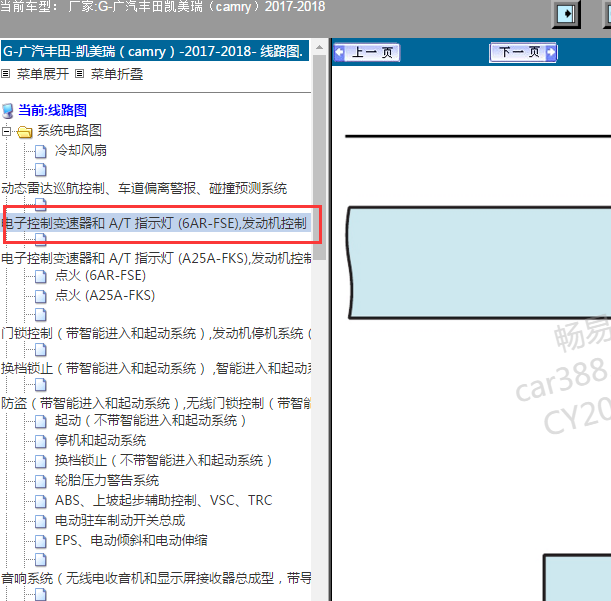Open 换档锁止（带智能进入和起动系统） entry
Image resolution: width=611 pixels, height=601 pixels.
(156, 368)
